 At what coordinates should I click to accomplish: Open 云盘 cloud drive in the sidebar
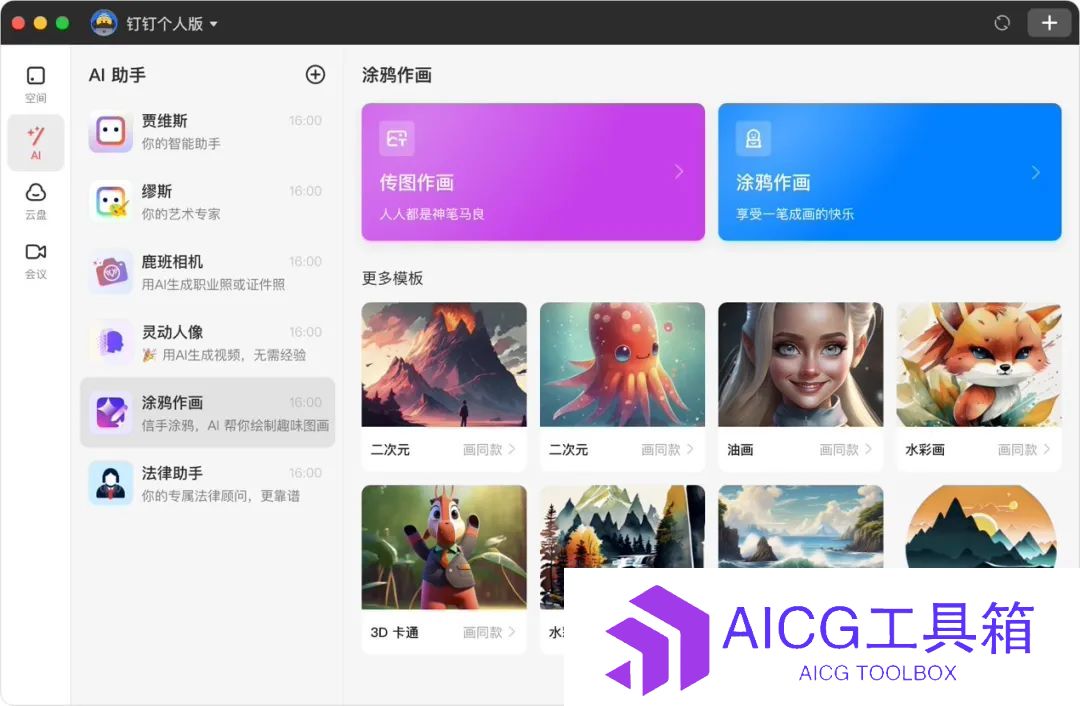pos(36,201)
